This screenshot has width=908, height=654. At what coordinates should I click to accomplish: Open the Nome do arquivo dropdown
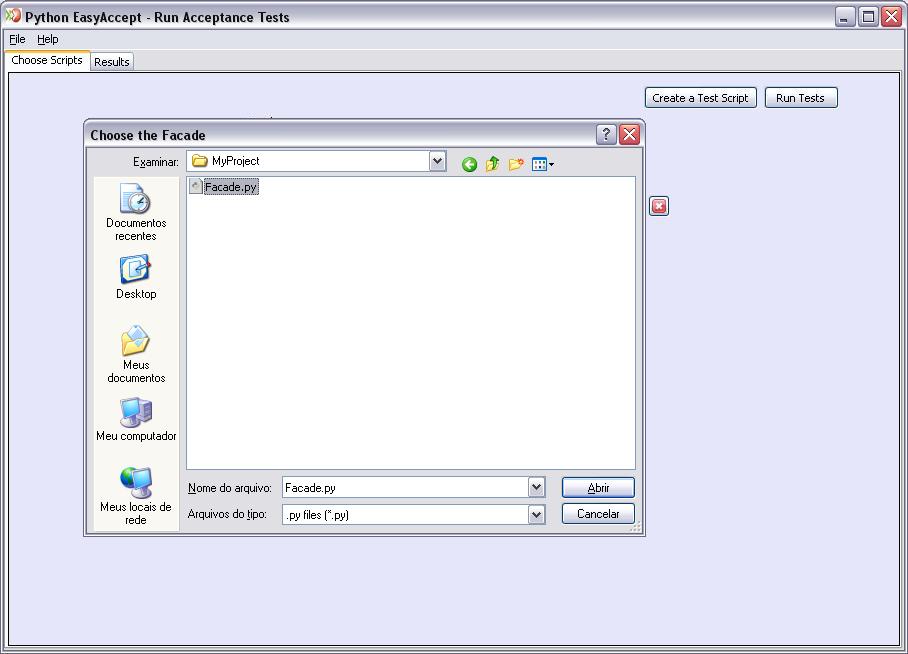click(538, 487)
